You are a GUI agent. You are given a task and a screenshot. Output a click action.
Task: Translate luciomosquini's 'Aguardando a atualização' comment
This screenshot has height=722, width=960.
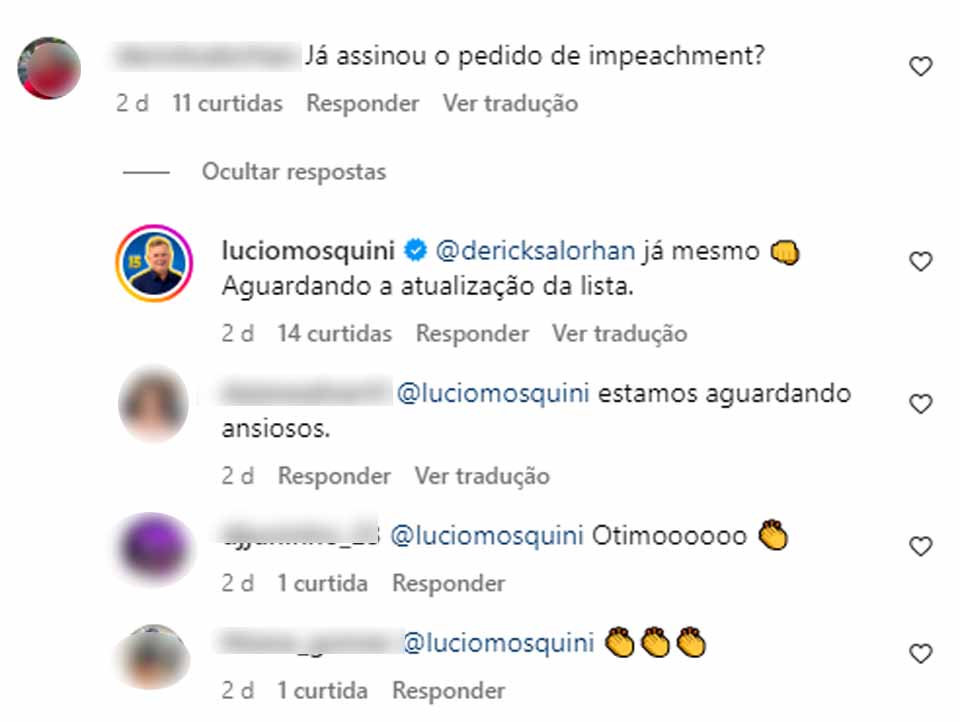pos(620,334)
